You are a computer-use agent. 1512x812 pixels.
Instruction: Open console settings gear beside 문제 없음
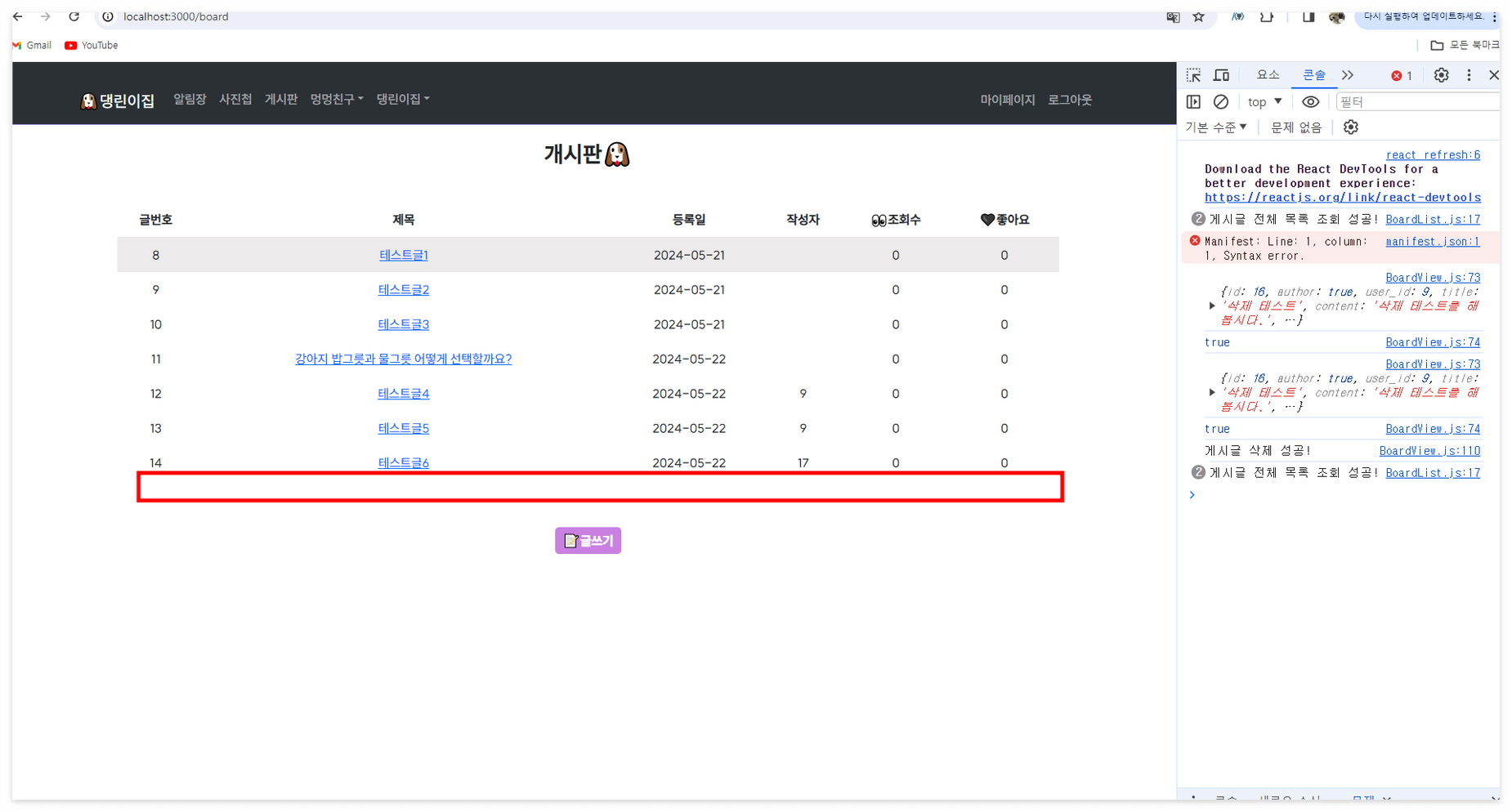[x=1350, y=127]
